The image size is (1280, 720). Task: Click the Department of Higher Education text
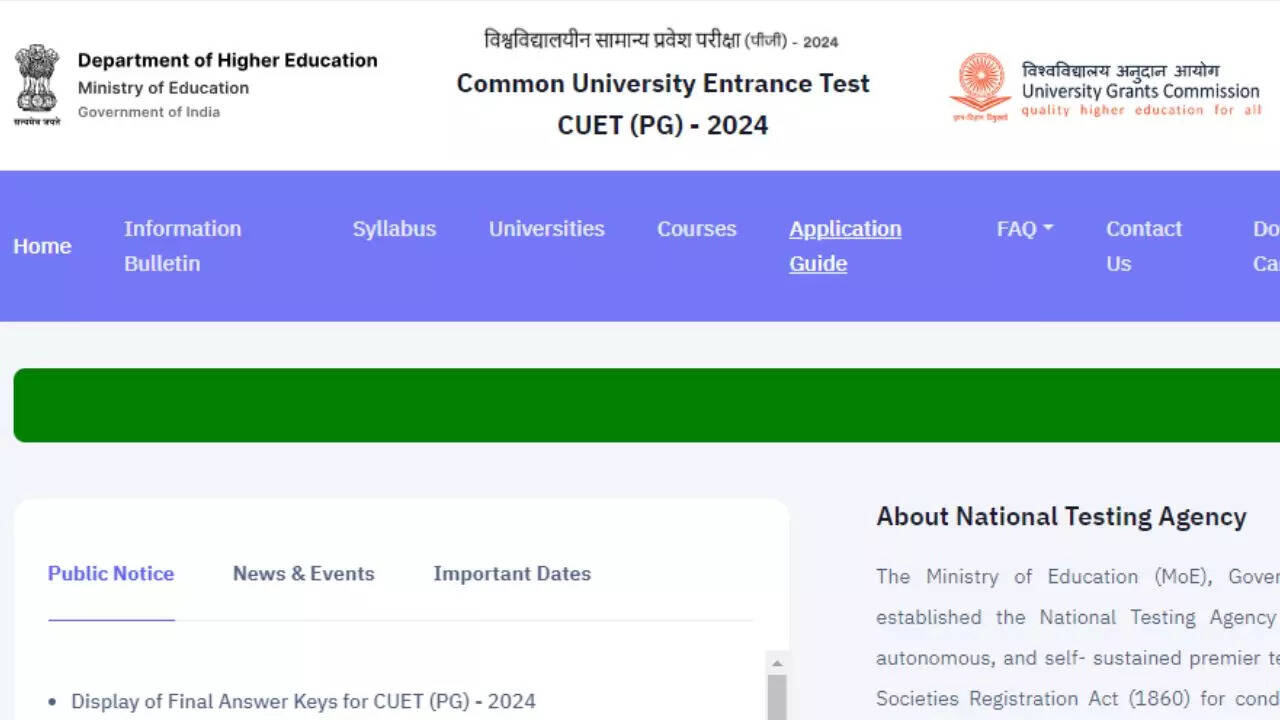(x=227, y=60)
